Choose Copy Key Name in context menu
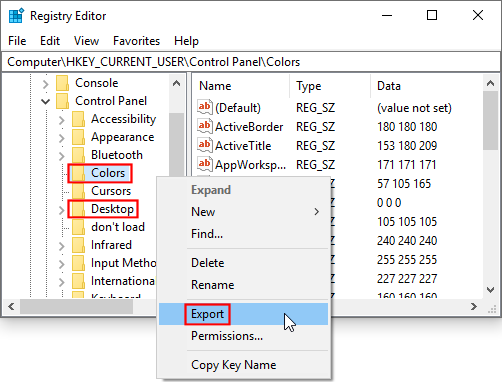The width and height of the screenshot is (502, 382). (x=243, y=365)
